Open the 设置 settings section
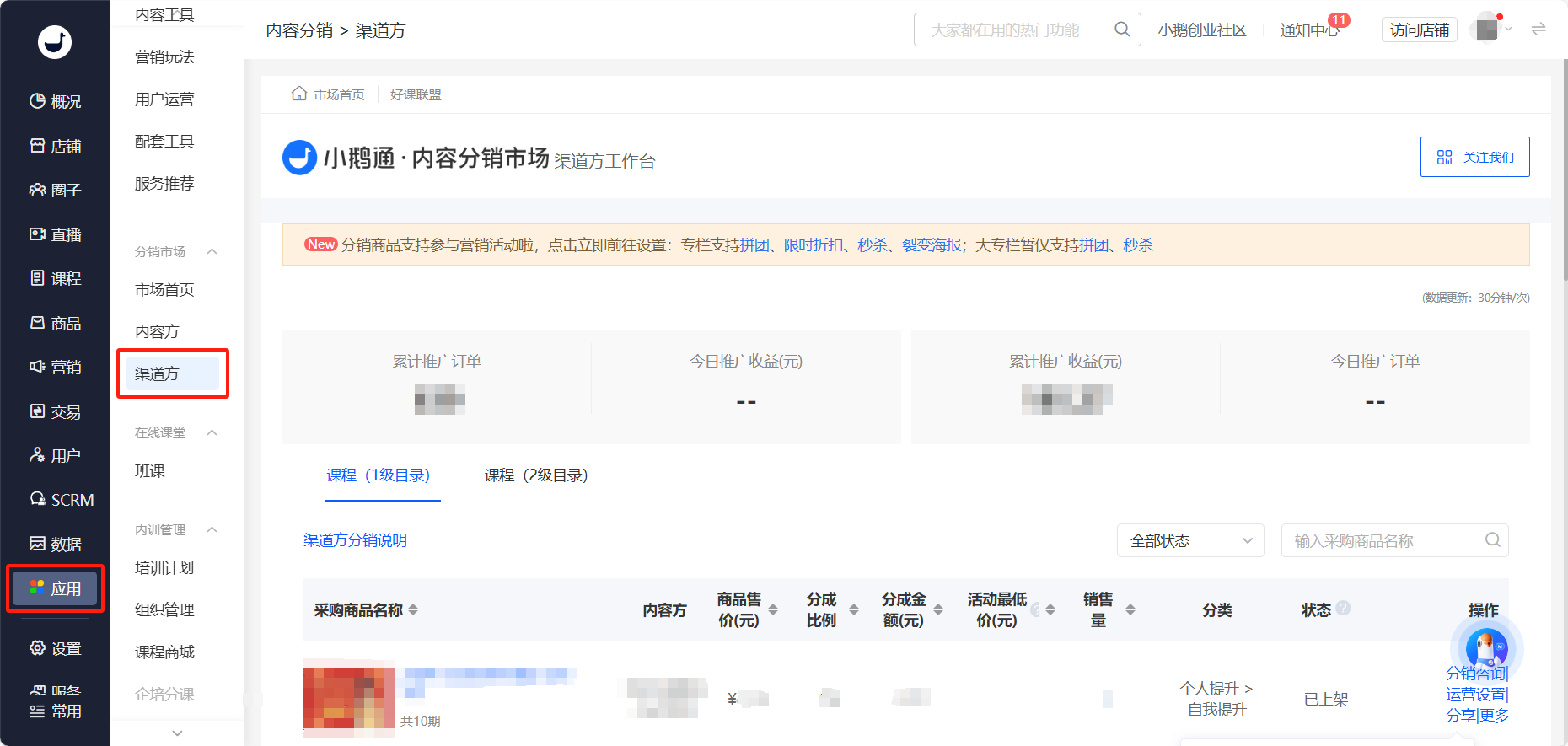The width and height of the screenshot is (1568, 746). (x=55, y=648)
